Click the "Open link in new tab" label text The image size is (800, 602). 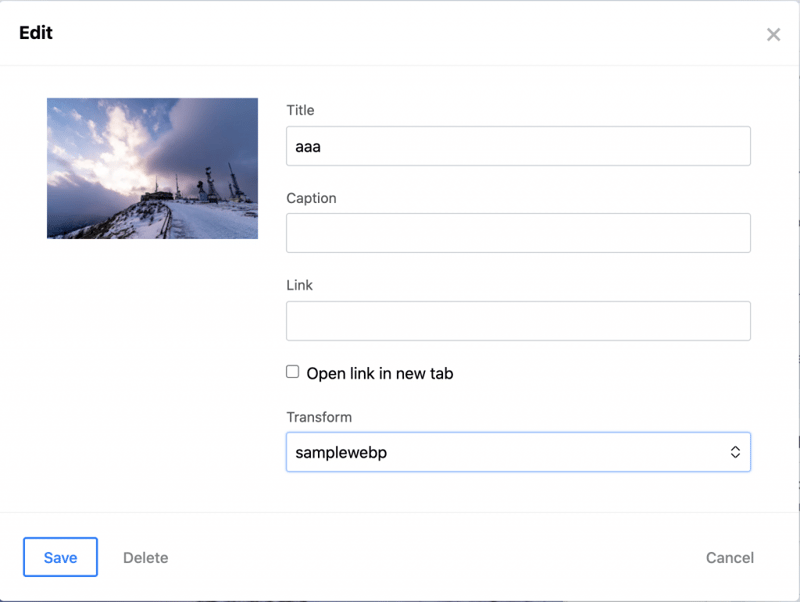coord(379,373)
